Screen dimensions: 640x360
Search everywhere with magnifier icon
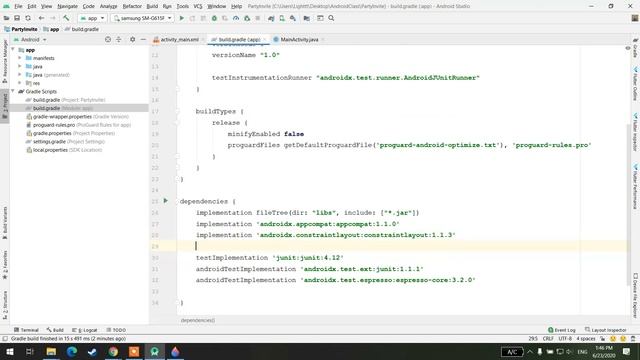point(331,18)
